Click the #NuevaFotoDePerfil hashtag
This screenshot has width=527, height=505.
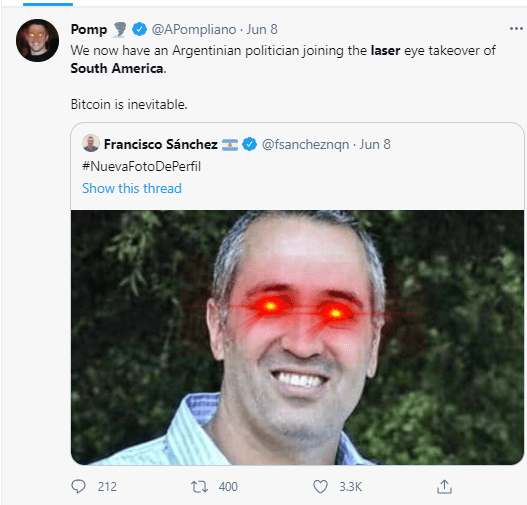141,166
